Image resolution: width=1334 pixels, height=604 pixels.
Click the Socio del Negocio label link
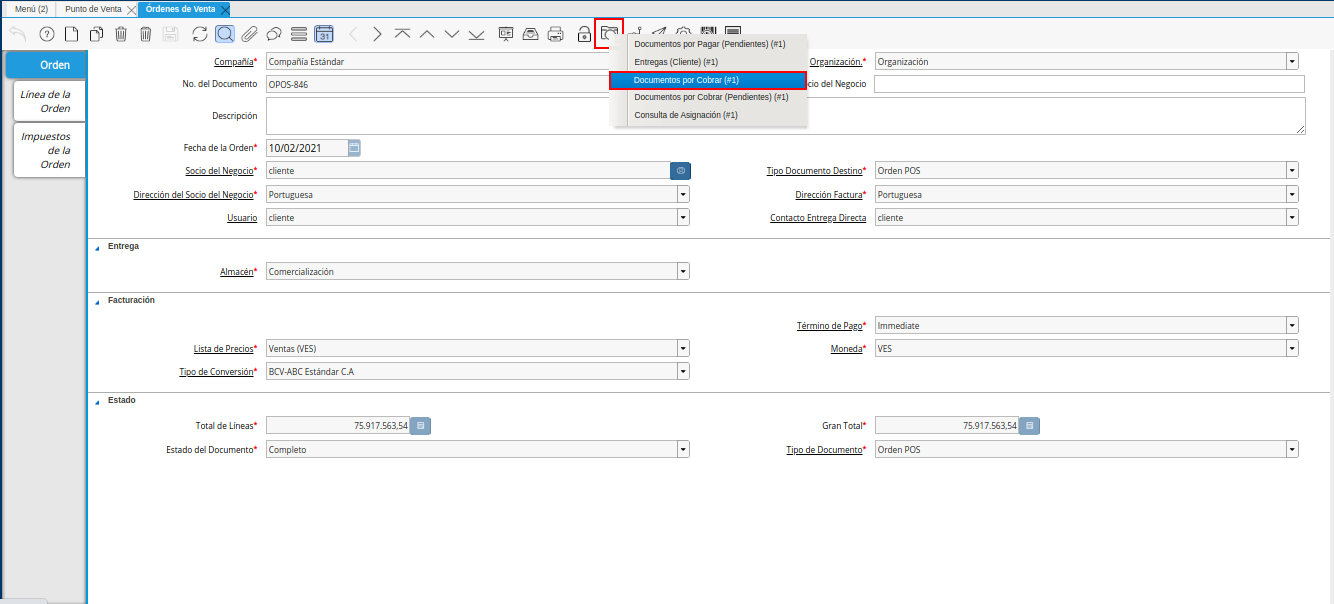219,171
